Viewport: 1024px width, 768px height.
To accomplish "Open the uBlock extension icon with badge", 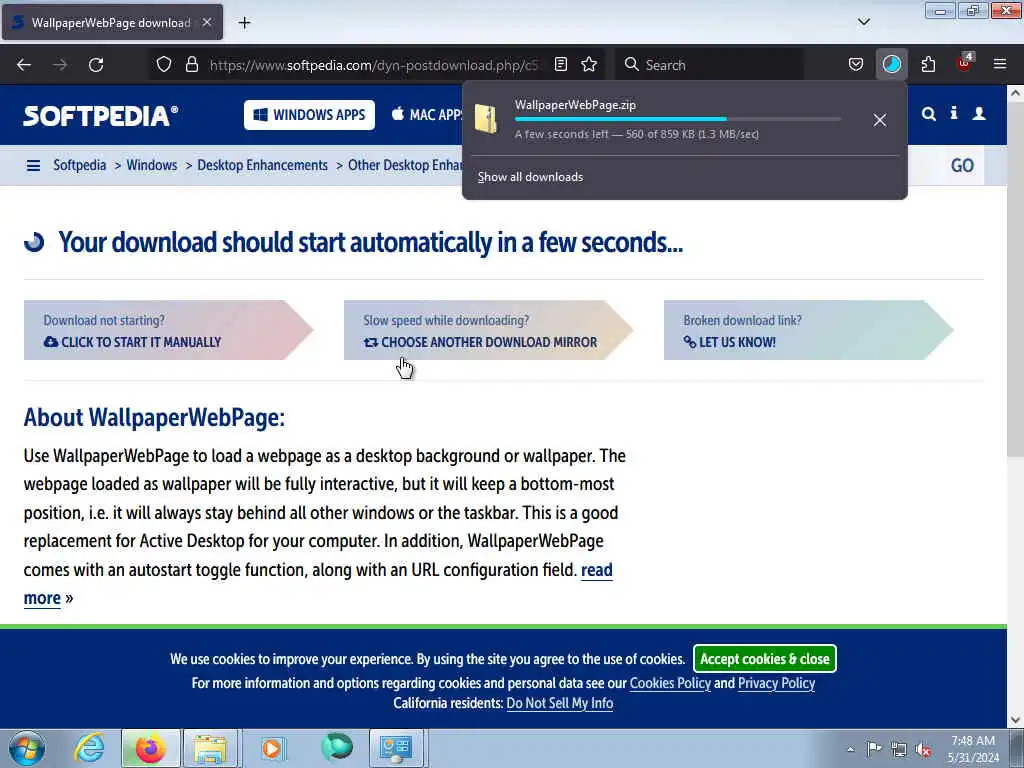I will pos(965,64).
